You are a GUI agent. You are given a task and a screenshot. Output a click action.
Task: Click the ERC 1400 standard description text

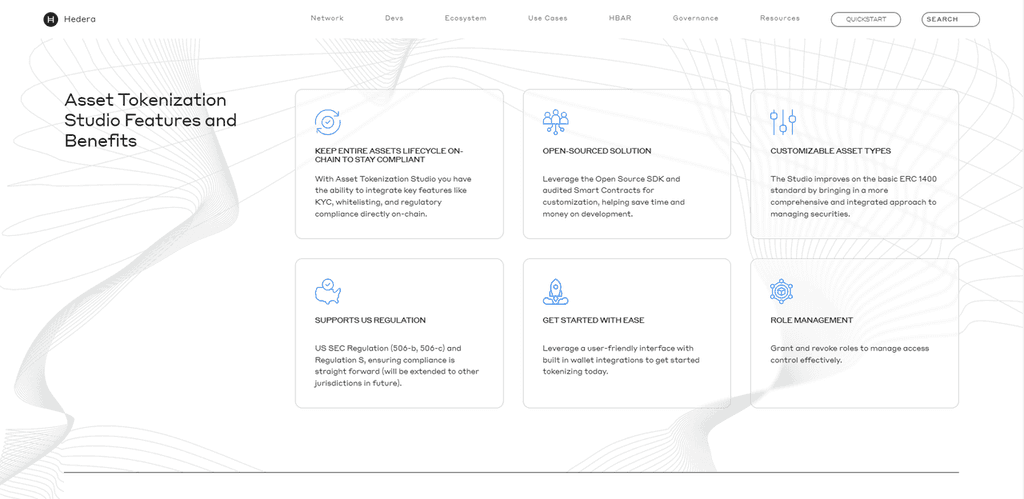(854, 197)
